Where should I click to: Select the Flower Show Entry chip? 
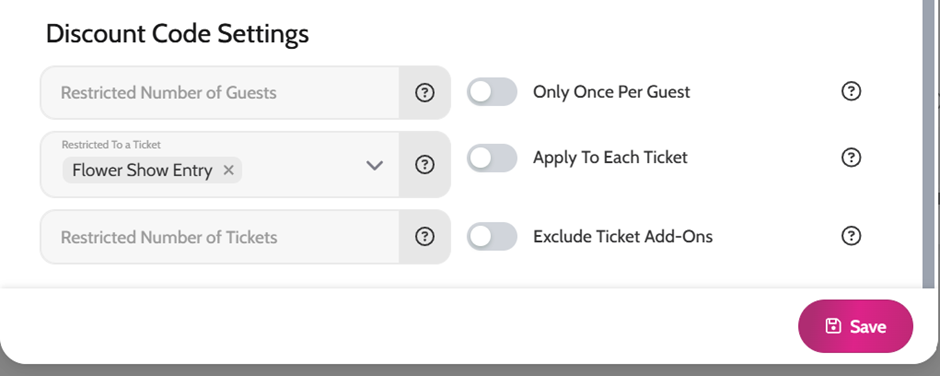142,170
